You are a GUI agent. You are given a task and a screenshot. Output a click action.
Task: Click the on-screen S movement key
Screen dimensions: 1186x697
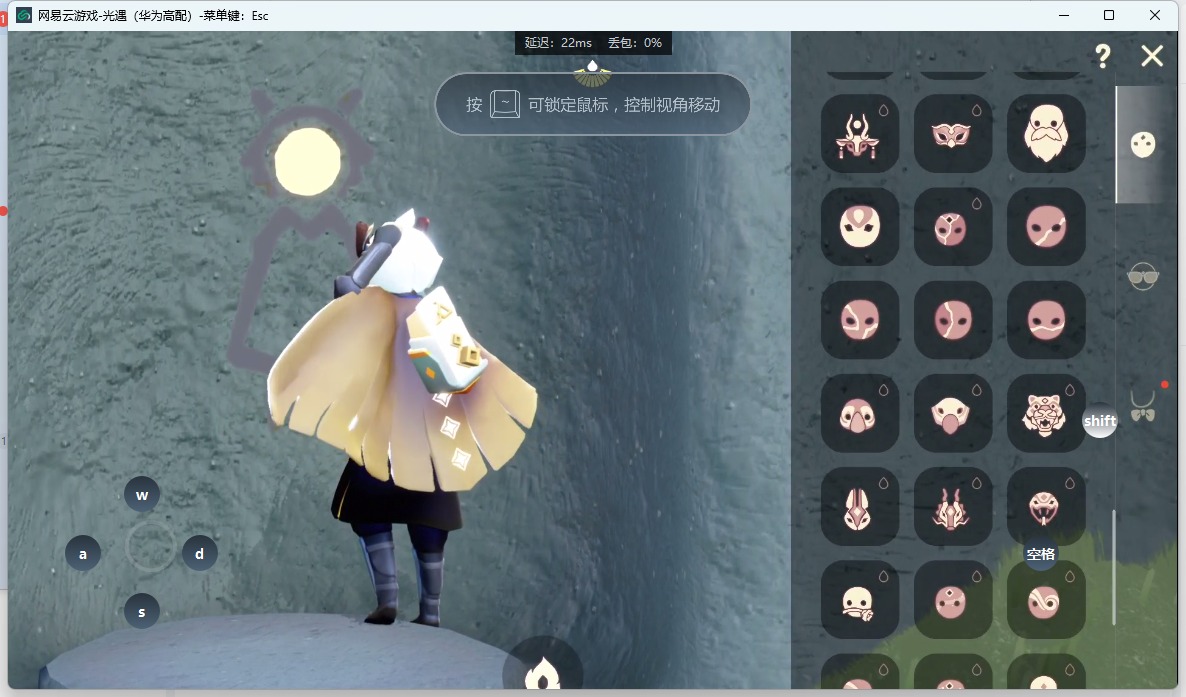pos(141,611)
